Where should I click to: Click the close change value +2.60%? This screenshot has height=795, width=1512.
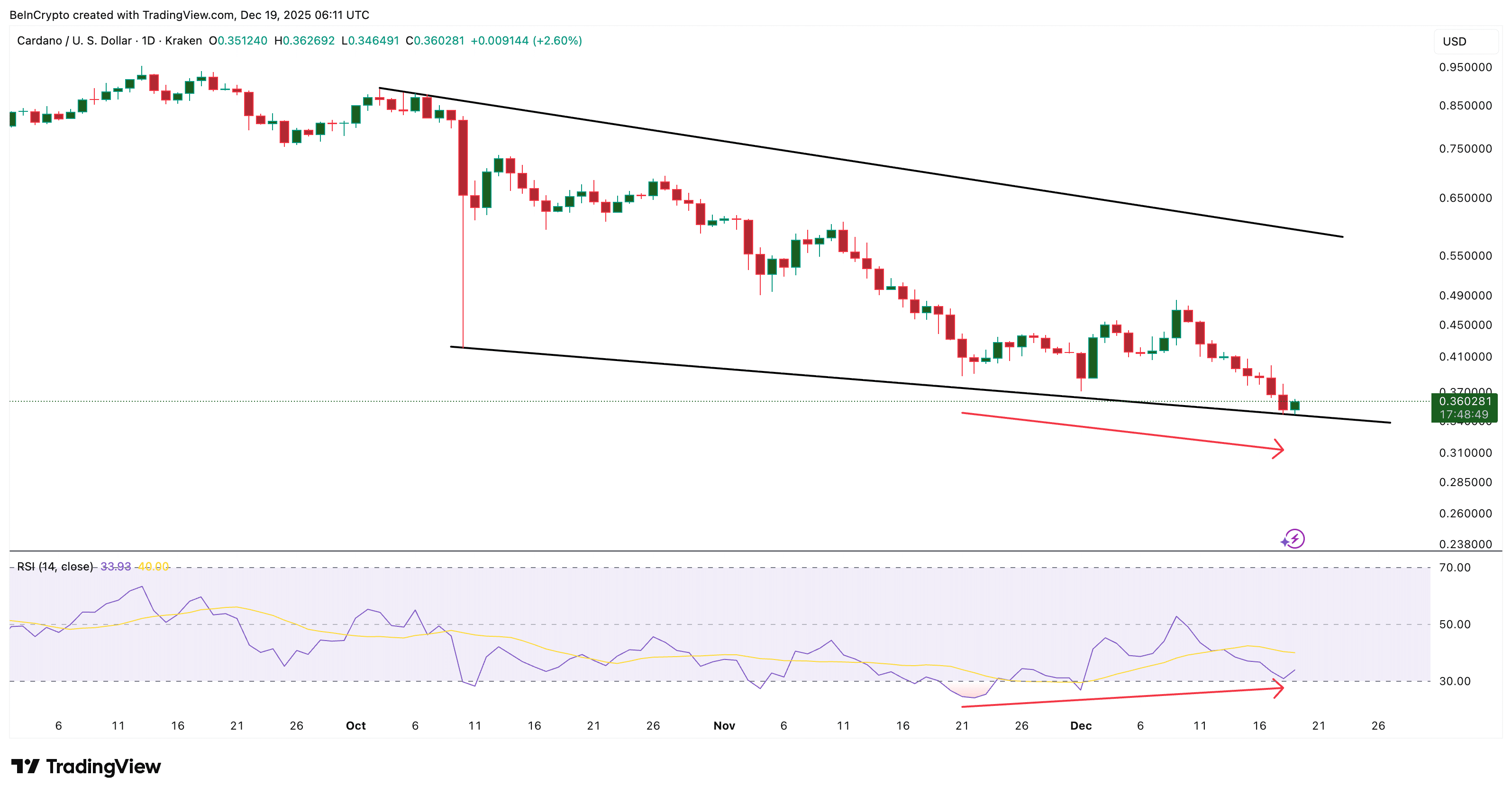click(556, 40)
